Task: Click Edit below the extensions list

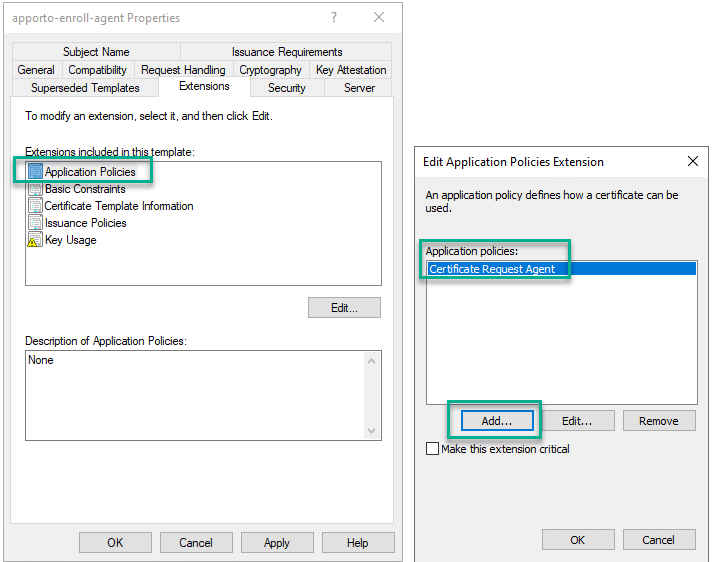Action: pyautogui.click(x=344, y=308)
